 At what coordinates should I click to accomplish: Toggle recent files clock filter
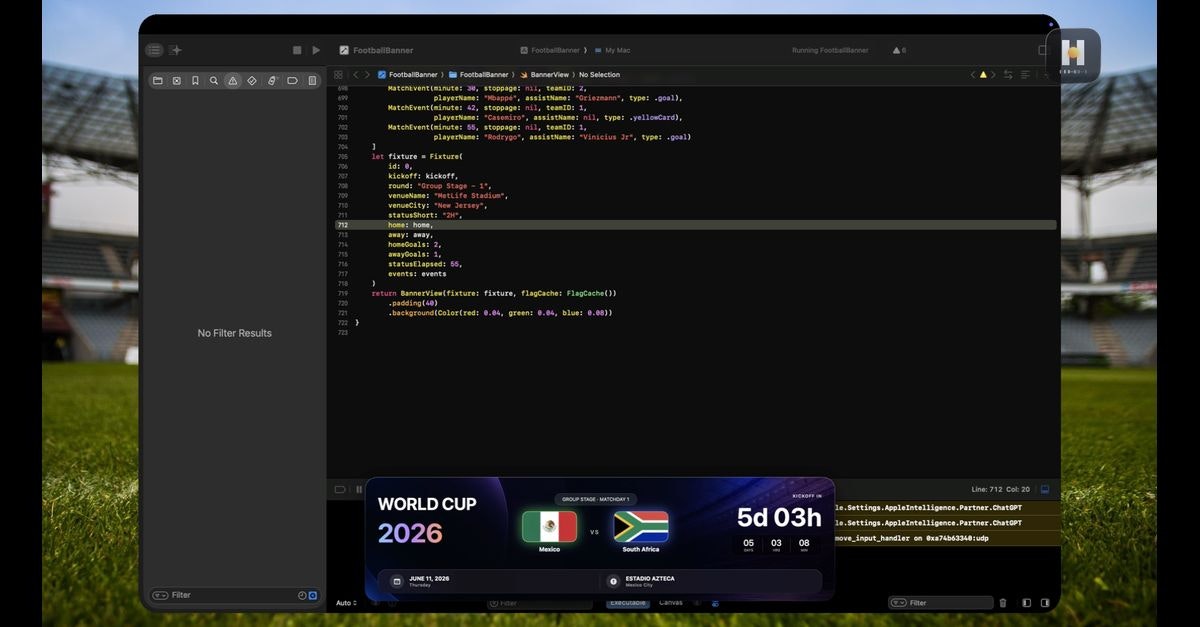pos(302,595)
